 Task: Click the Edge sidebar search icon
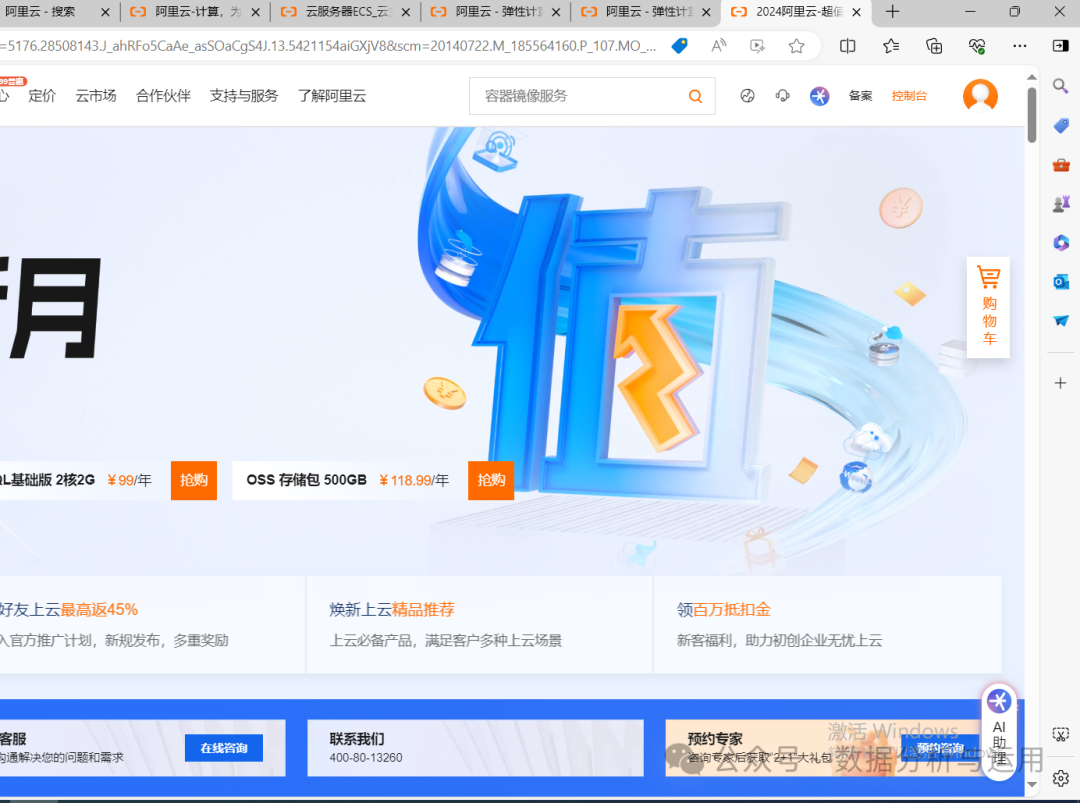click(1061, 86)
